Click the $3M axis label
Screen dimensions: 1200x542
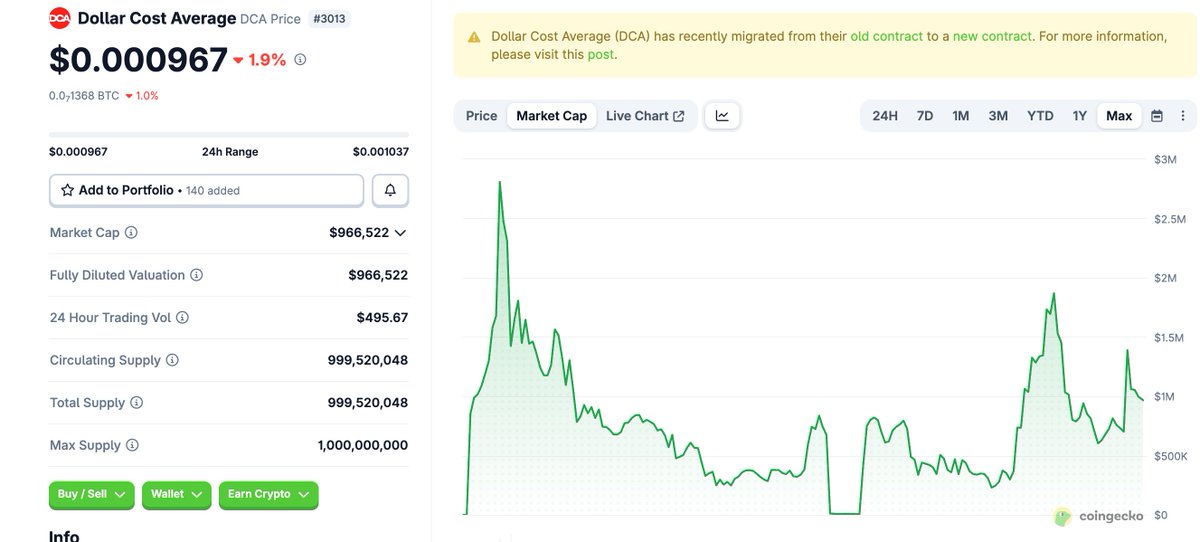pyautogui.click(x=1165, y=160)
